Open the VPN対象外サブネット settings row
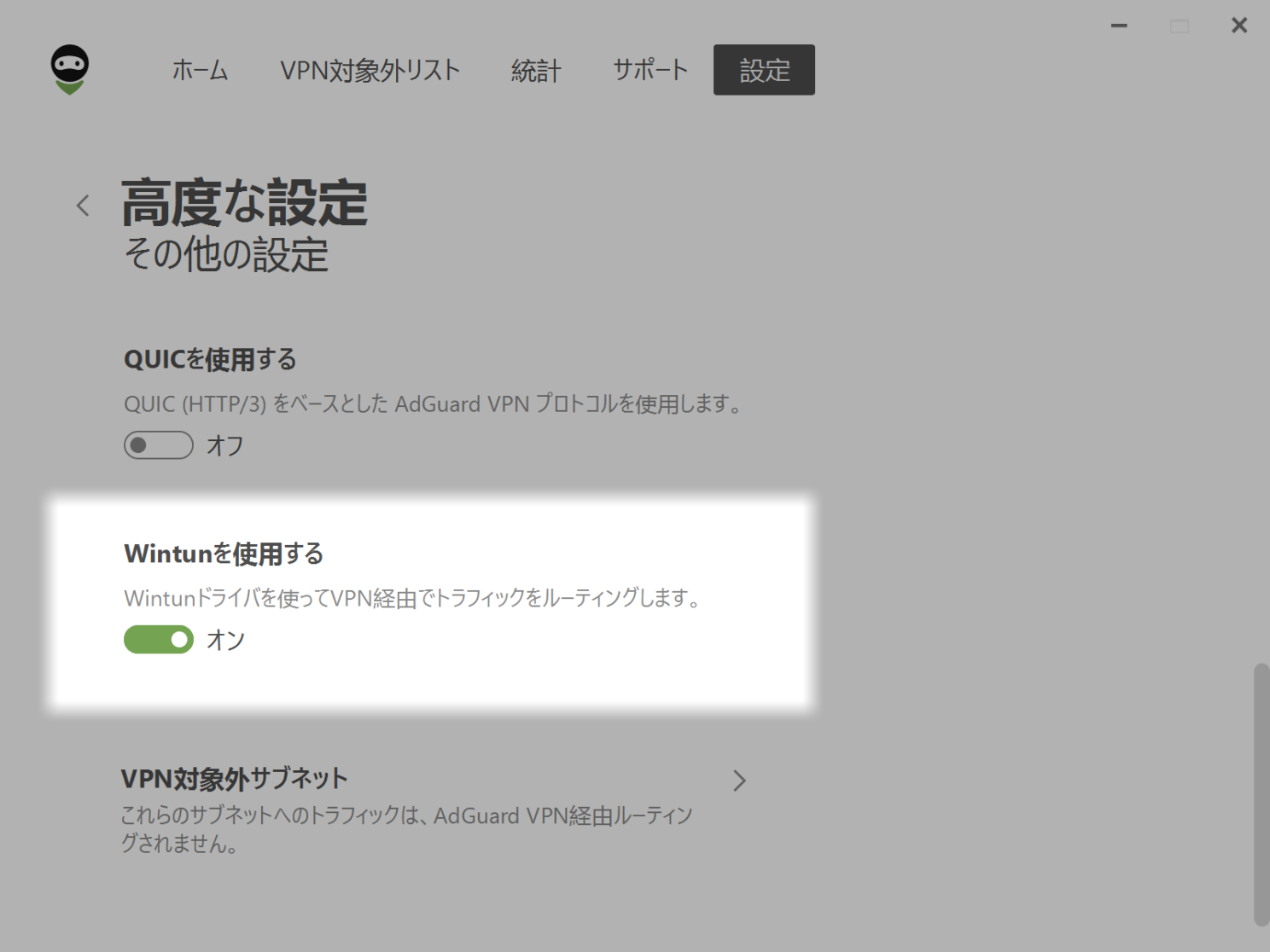The width and height of the screenshot is (1270, 952). click(x=434, y=810)
